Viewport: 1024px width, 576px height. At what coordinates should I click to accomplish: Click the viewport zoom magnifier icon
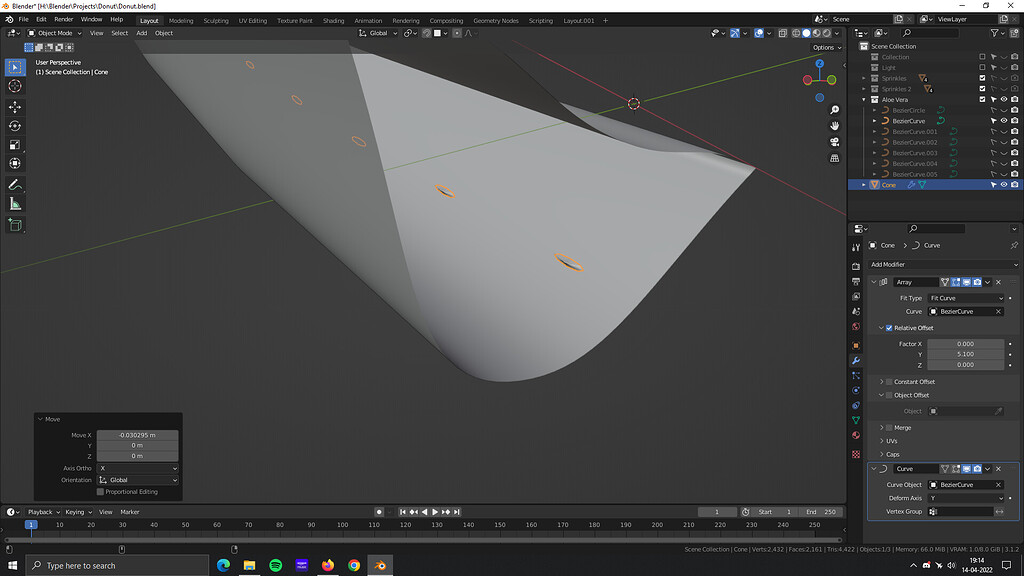[x=834, y=110]
